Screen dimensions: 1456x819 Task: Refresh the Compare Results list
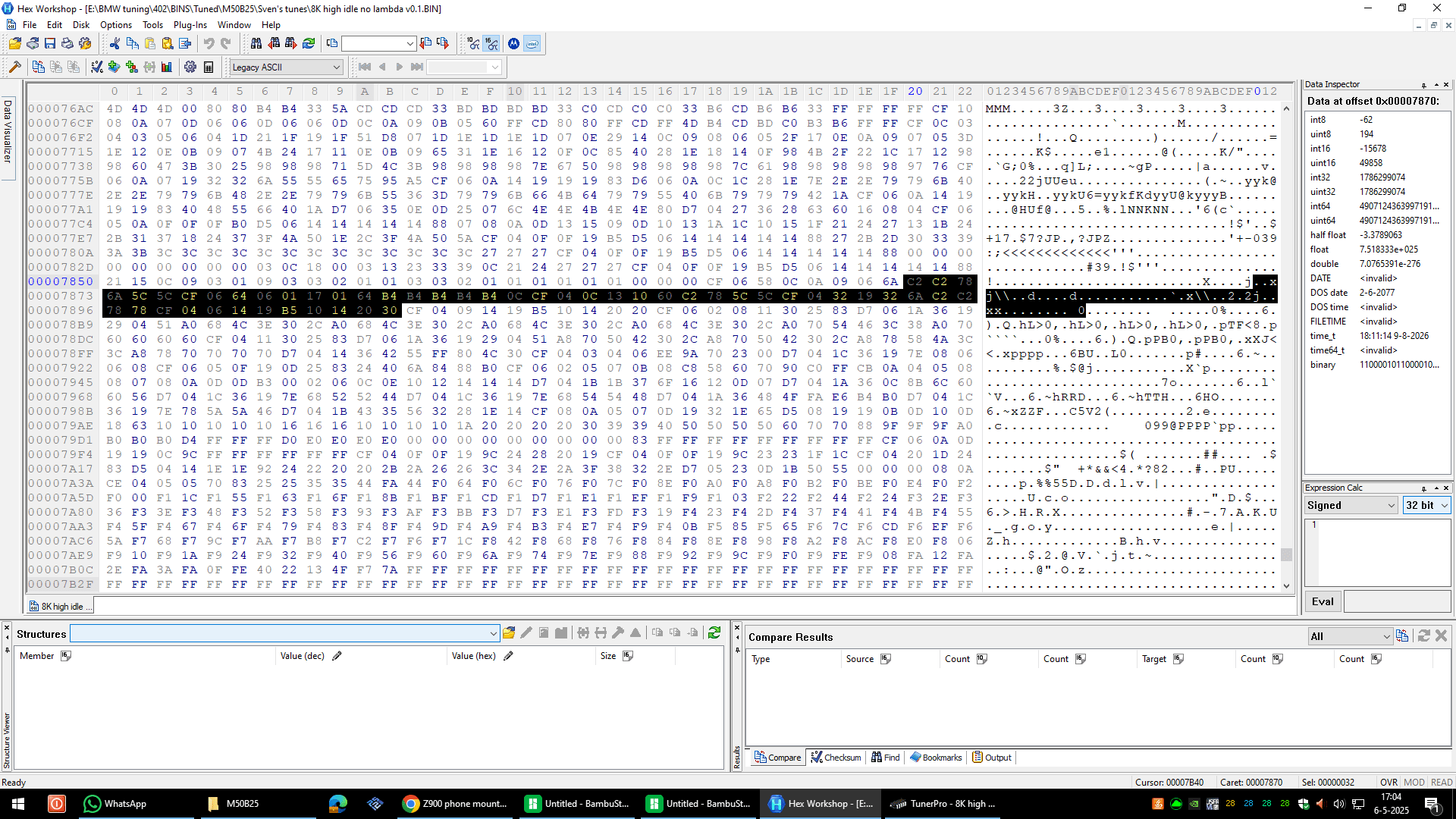(x=1424, y=635)
